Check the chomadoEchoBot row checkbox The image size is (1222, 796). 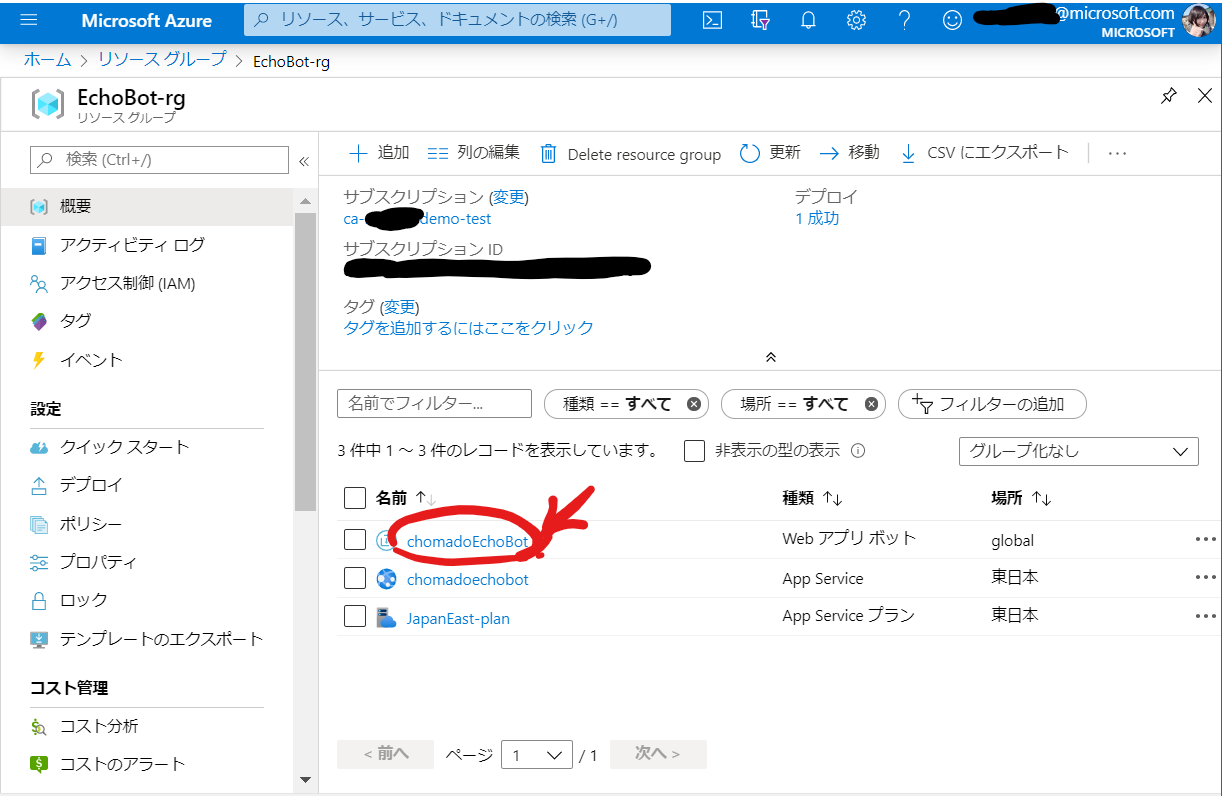pyautogui.click(x=355, y=540)
